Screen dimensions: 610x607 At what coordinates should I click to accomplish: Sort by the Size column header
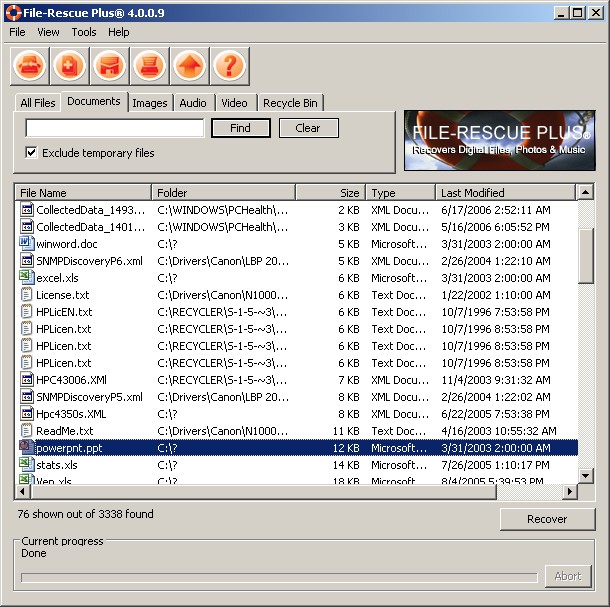[x=330, y=193]
